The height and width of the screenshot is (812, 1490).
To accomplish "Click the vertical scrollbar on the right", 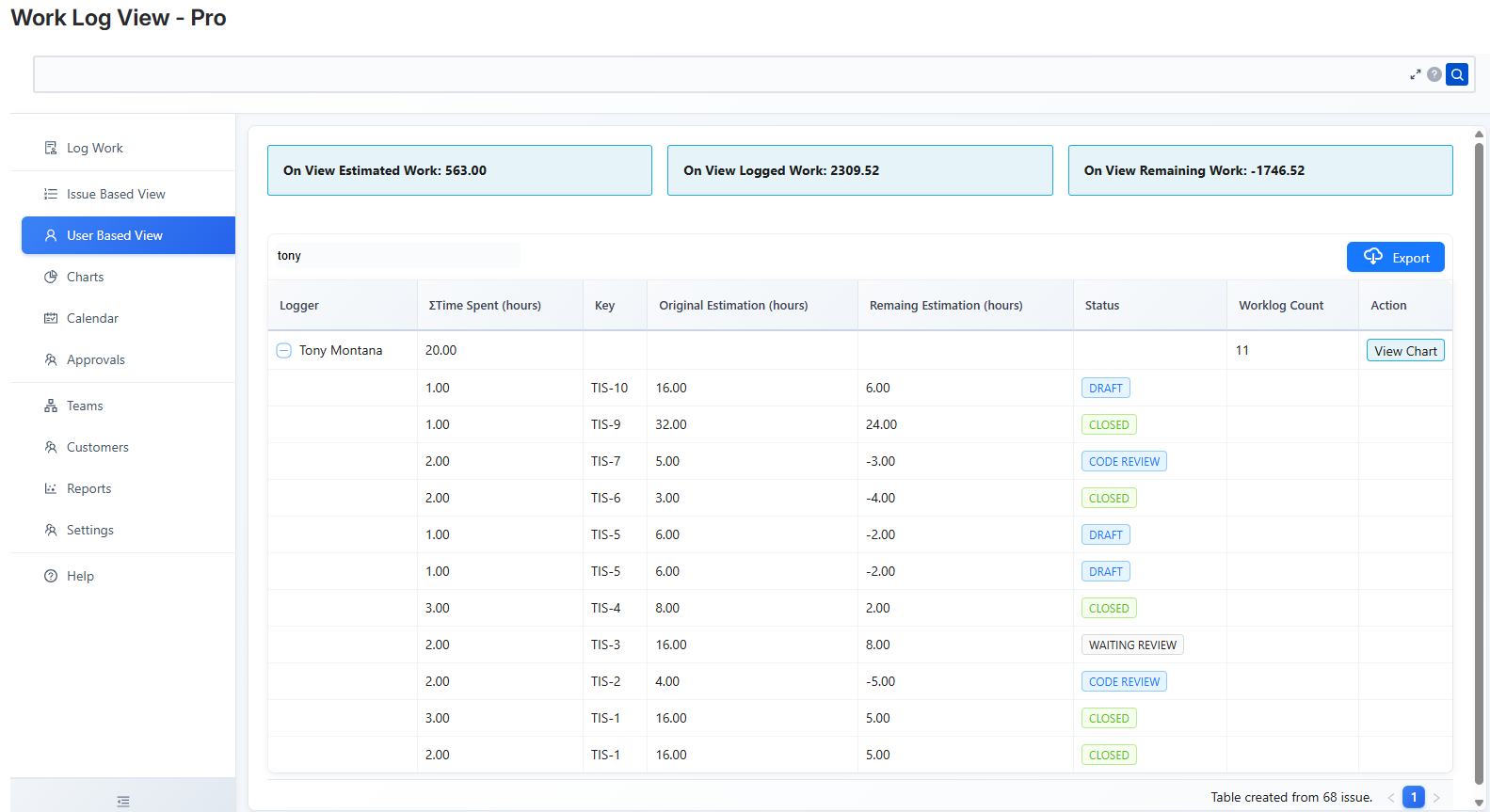I will tap(1479, 461).
